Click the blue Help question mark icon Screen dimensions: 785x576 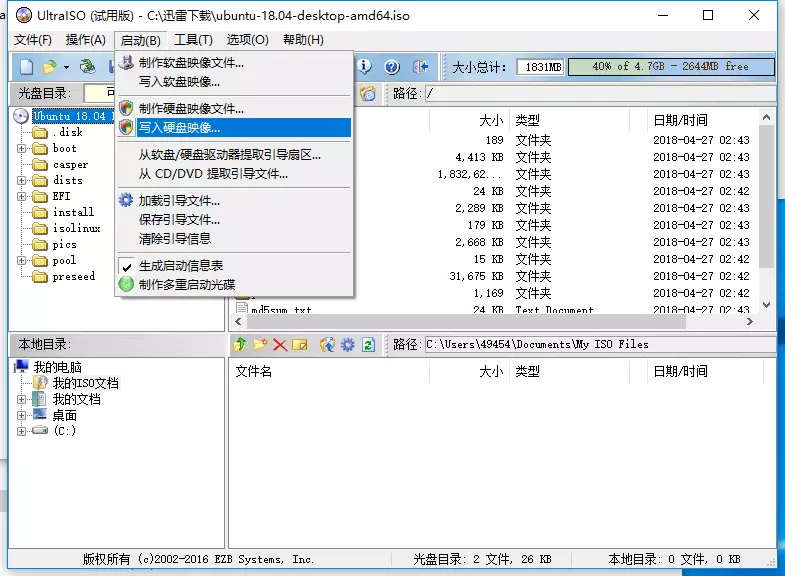pos(392,67)
